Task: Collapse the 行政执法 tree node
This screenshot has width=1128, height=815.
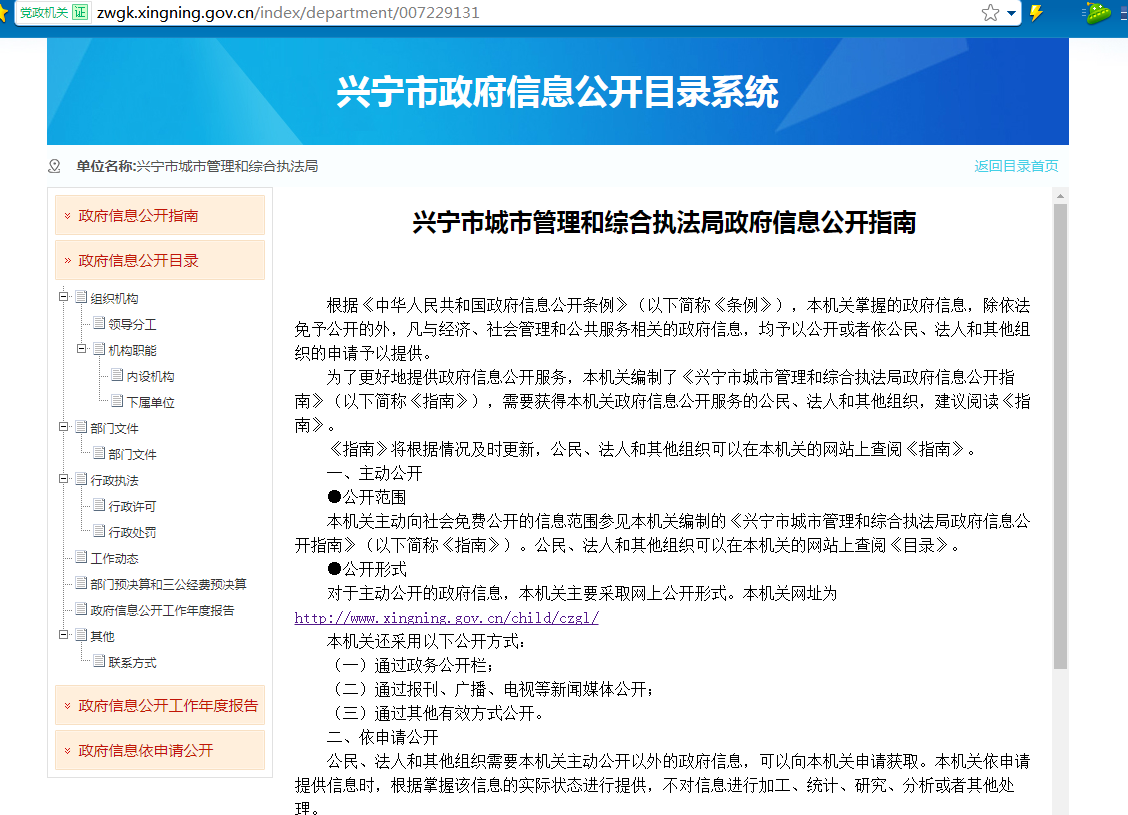Action: click(63, 479)
